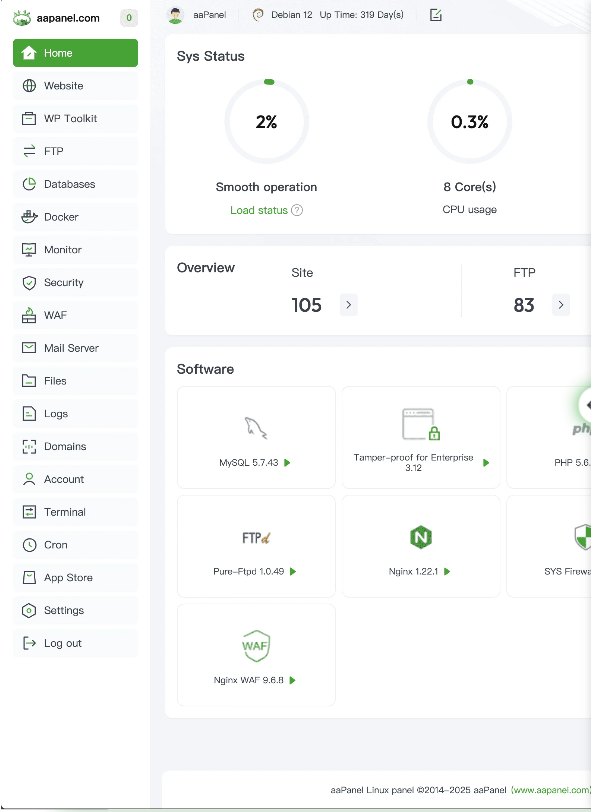Start MySQL 5.7.43 with play arrow
The image size is (591, 812).
pos(287,462)
